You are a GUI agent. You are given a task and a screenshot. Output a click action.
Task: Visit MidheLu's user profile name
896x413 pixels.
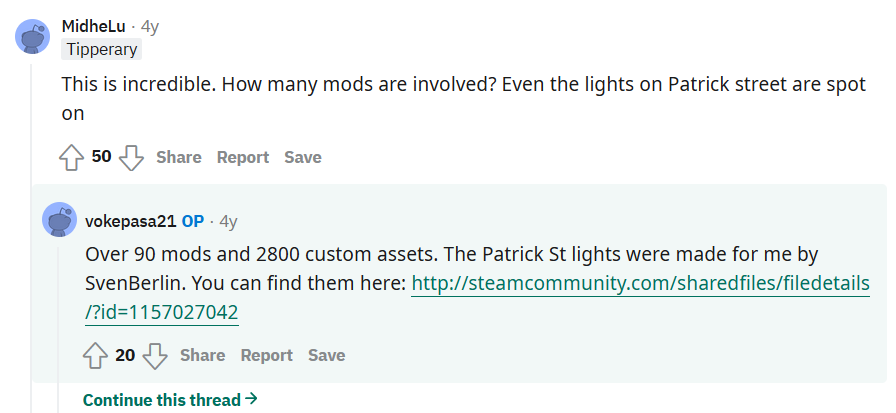coord(93,25)
